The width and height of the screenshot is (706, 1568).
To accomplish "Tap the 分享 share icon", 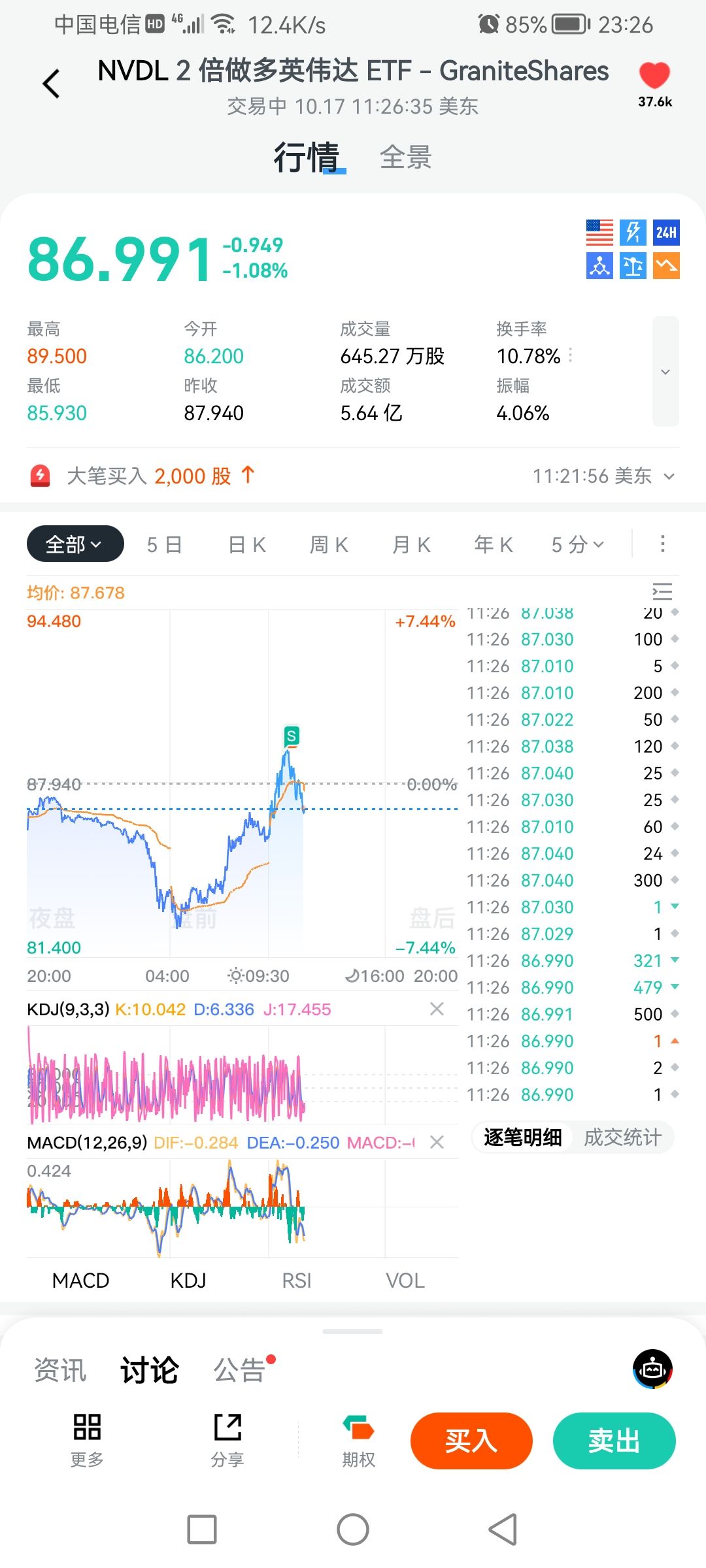I will [227, 1440].
